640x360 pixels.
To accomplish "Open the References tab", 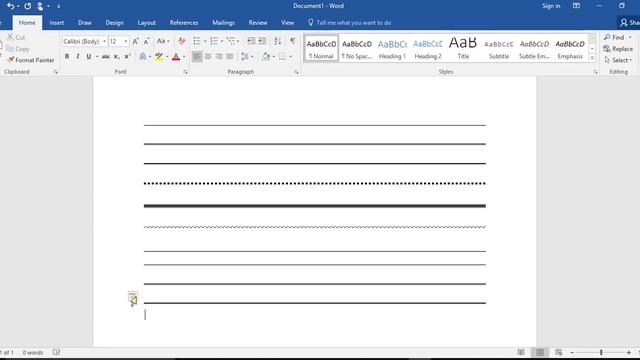I will click(x=184, y=23).
